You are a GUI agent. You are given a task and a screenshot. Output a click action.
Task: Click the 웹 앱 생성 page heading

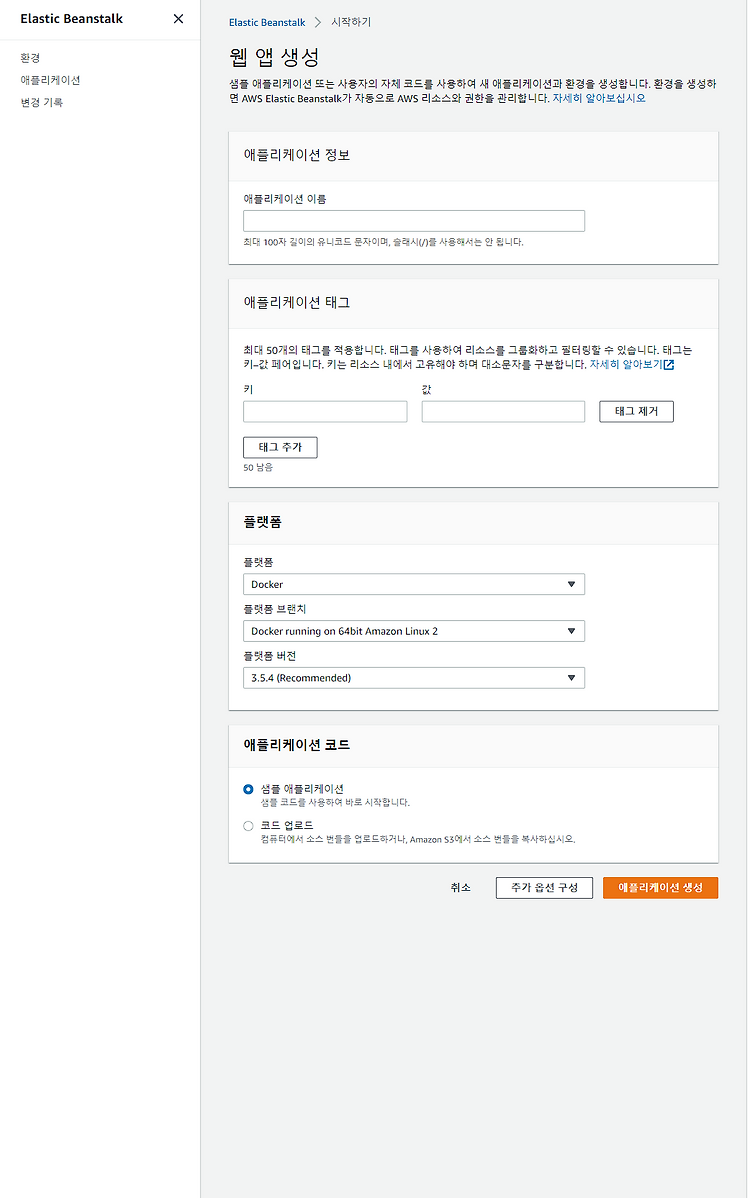(274, 57)
